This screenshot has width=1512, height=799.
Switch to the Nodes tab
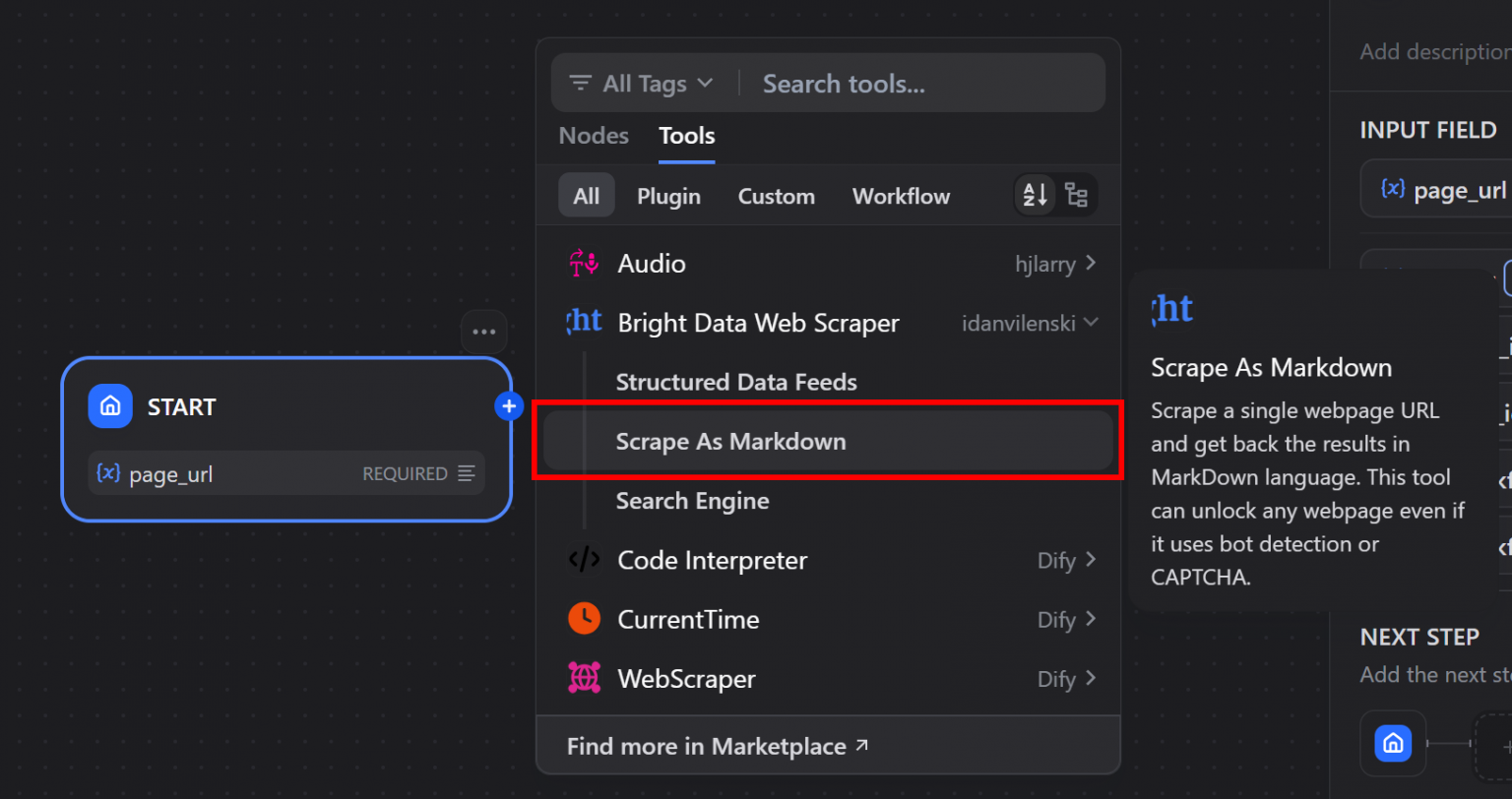[x=593, y=136]
